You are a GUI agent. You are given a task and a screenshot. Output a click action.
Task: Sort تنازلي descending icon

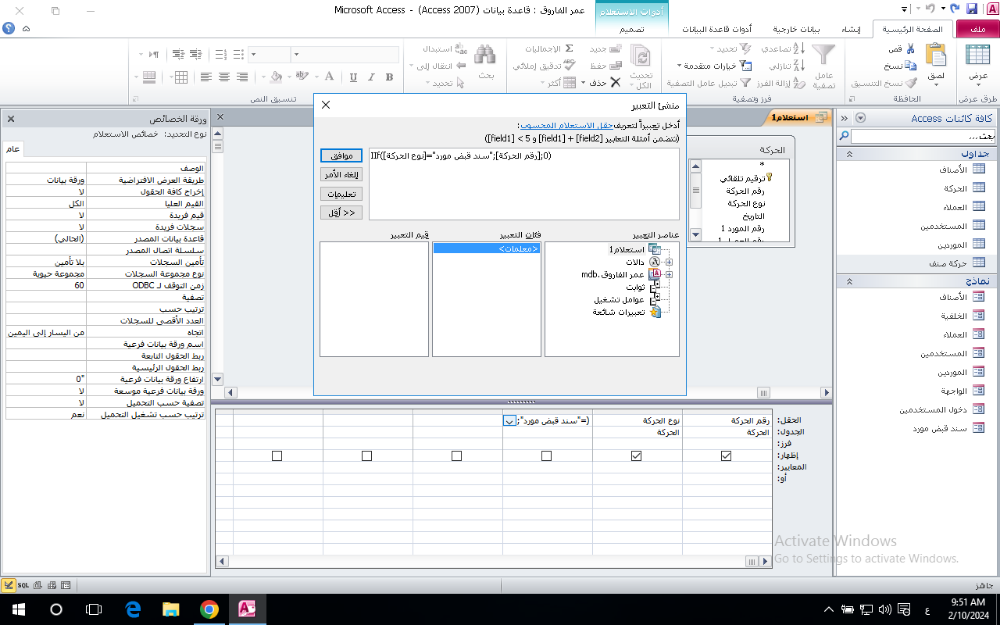(x=799, y=65)
